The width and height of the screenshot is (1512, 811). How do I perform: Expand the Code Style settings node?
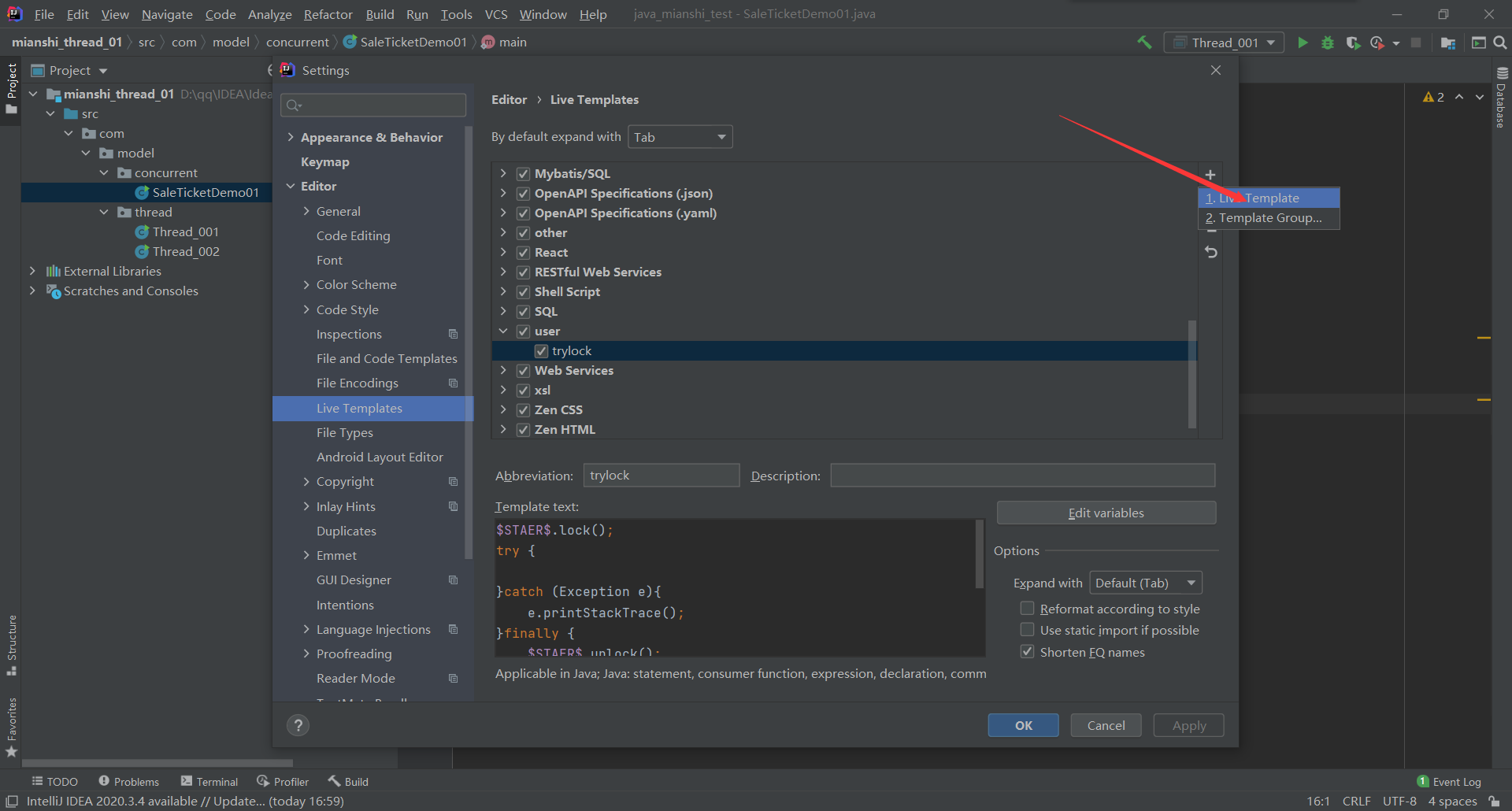point(306,309)
